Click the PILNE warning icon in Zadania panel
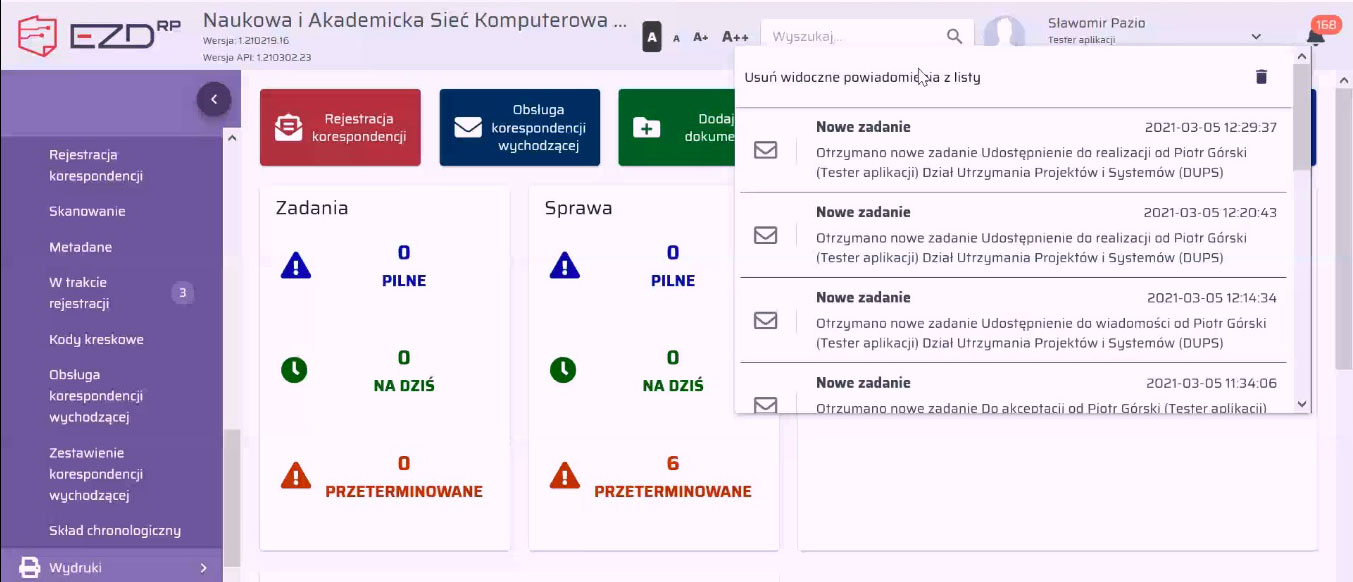 click(x=294, y=265)
